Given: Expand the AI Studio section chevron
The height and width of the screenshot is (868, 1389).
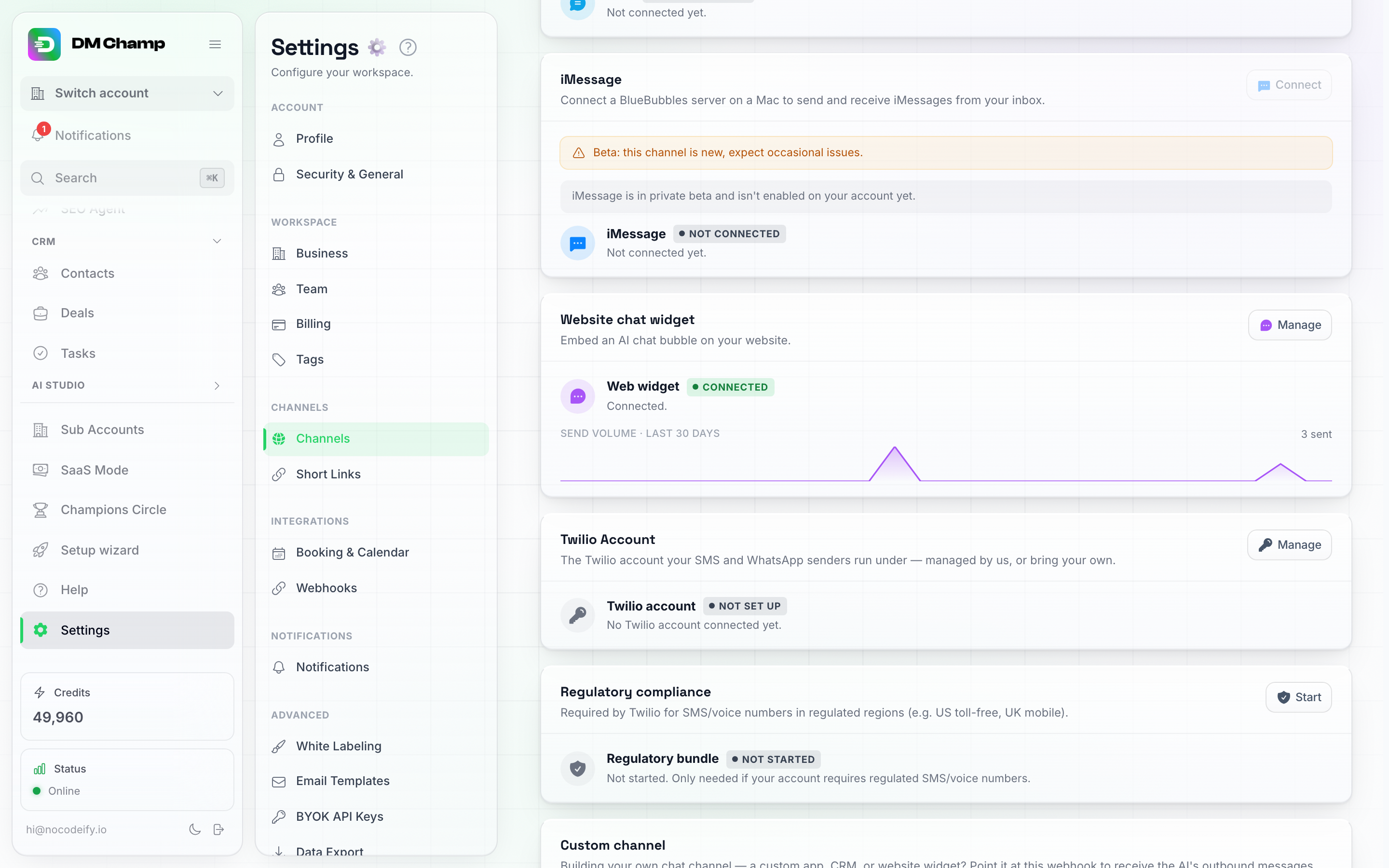Looking at the screenshot, I should (x=217, y=385).
